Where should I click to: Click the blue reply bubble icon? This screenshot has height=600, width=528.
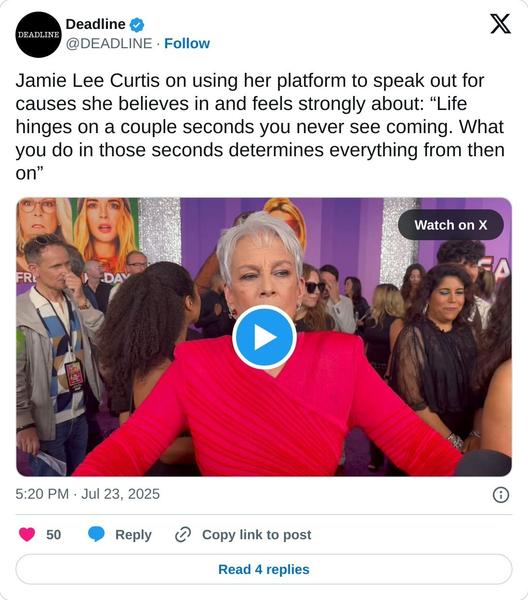pos(96,534)
